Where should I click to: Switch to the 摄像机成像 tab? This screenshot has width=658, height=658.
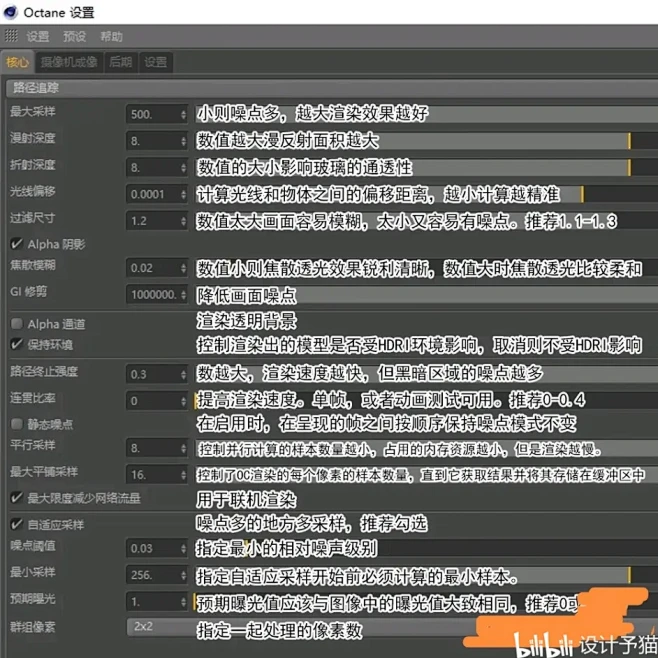click(x=69, y=62)
